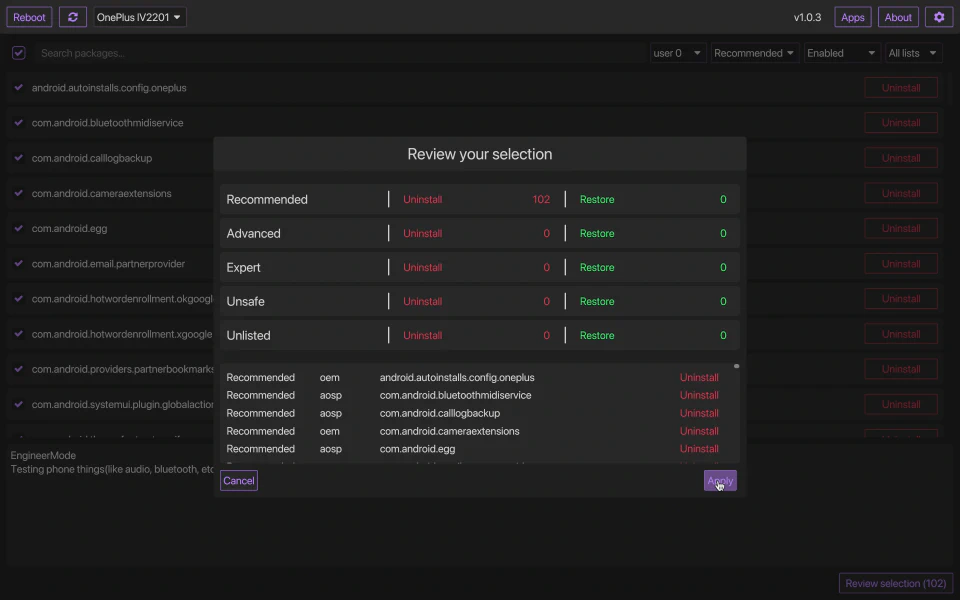
Task: Open the Apps view
Action: pyautogui.click(x=852, y=17)
